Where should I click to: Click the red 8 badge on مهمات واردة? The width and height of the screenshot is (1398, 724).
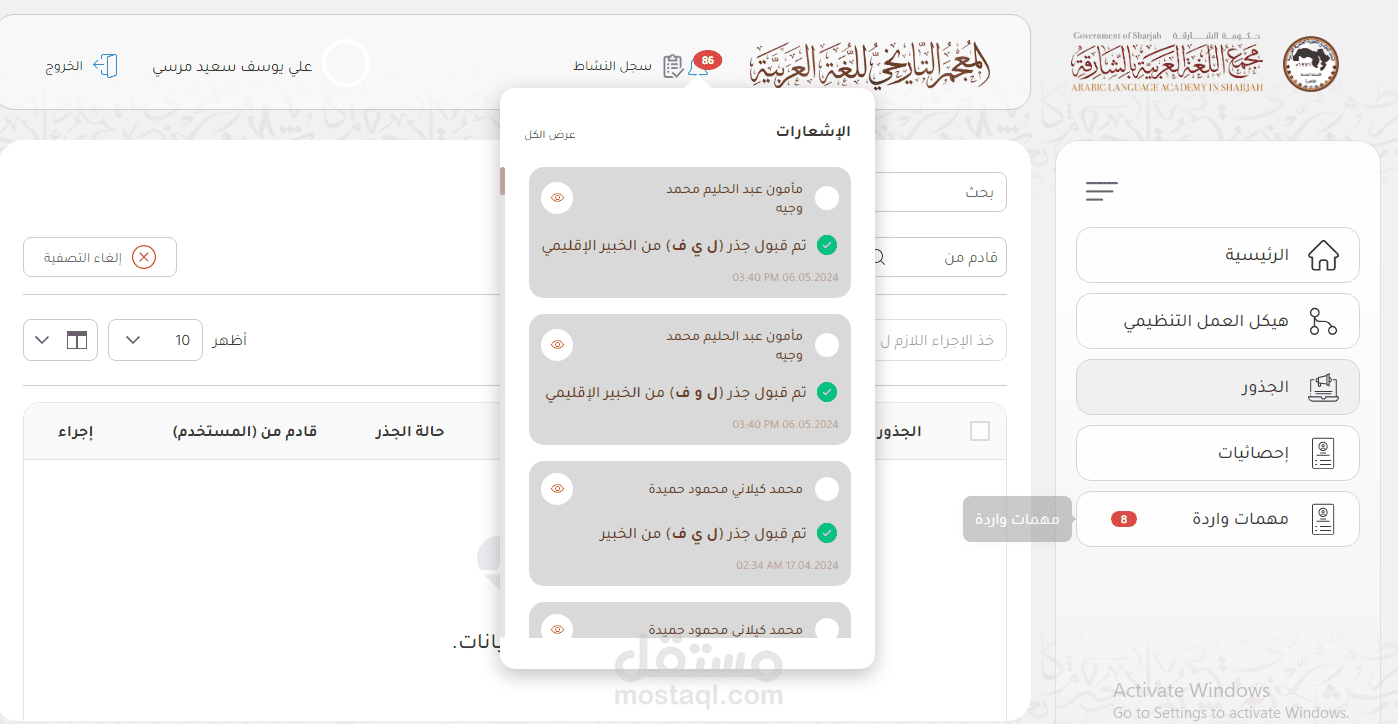tap(1124, 519)
